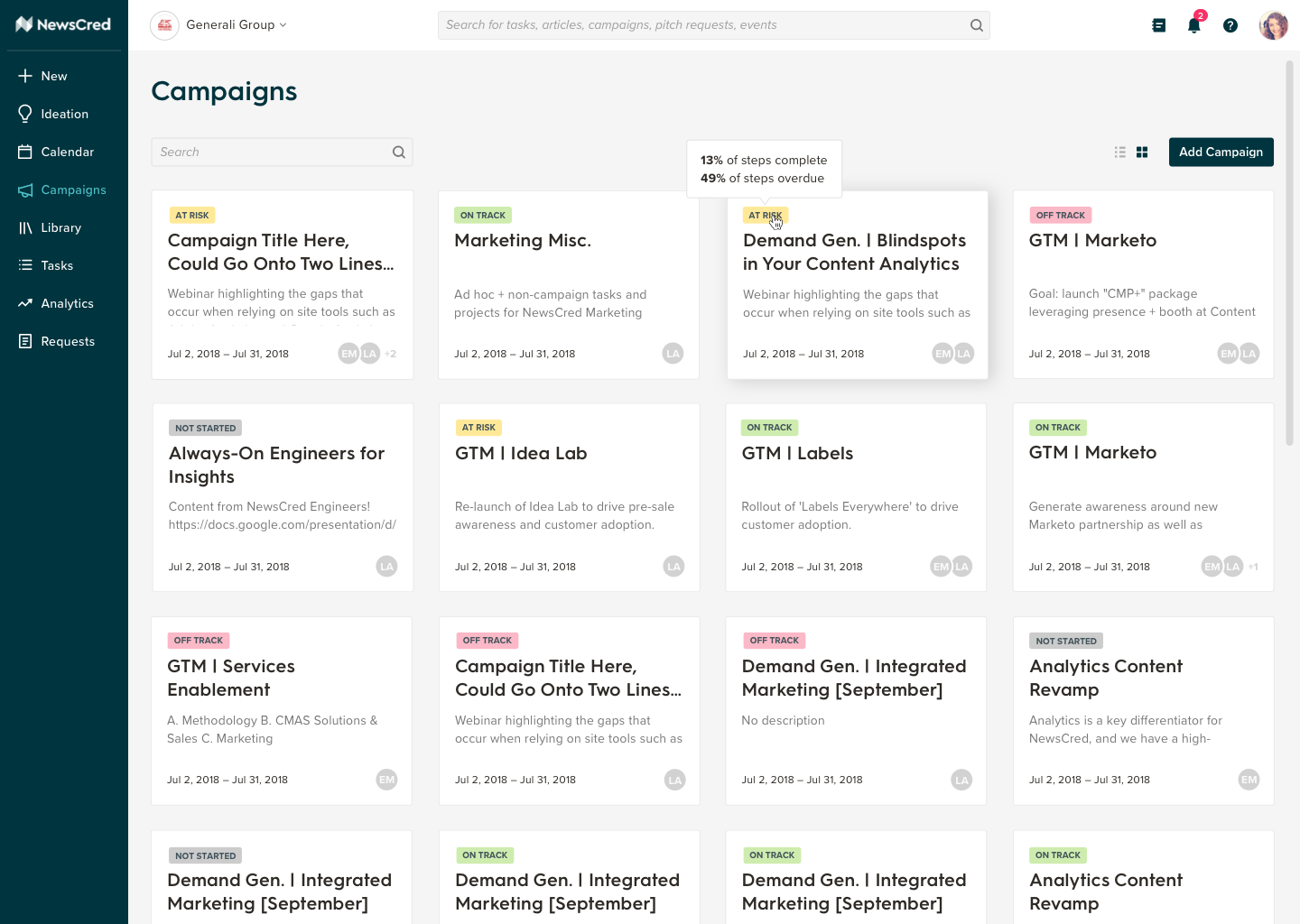This screenshot has width=1300, height=924.
Task: Open the Marketing Misc. campaign
Action: [523, 241]
